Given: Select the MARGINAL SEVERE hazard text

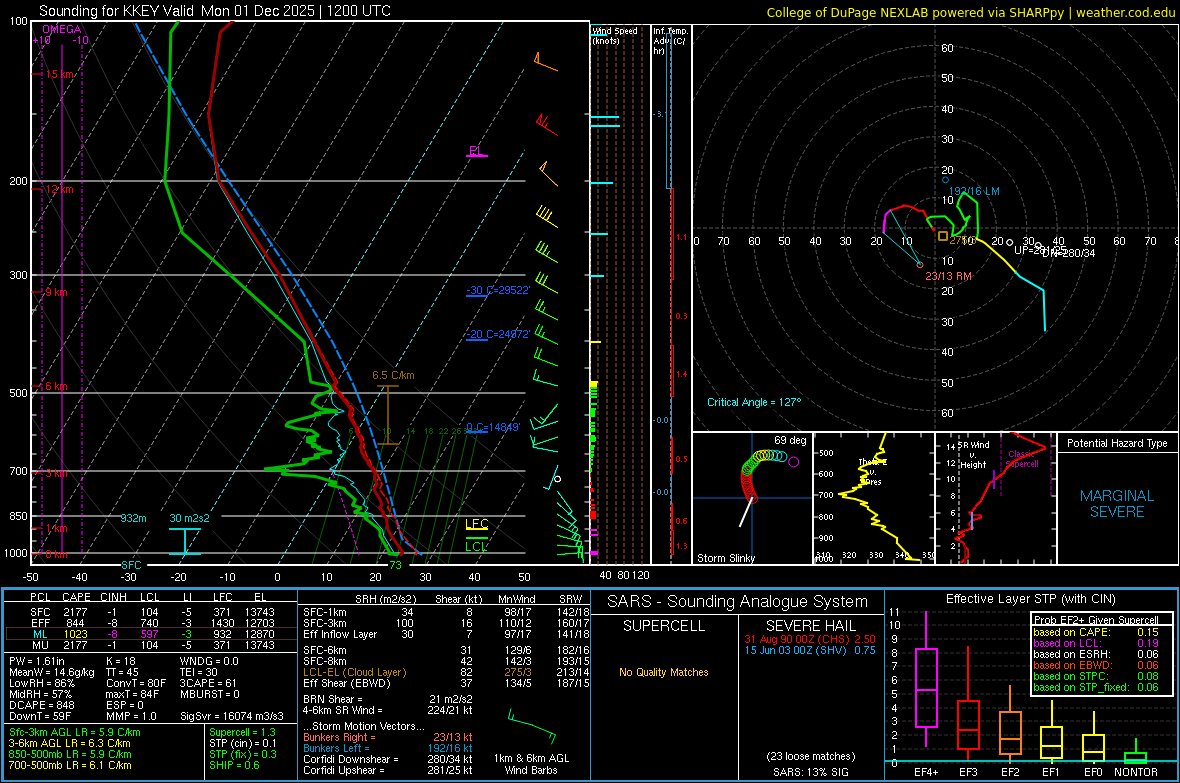Looking at the screenshot, I should click(x=1117, y=504).
